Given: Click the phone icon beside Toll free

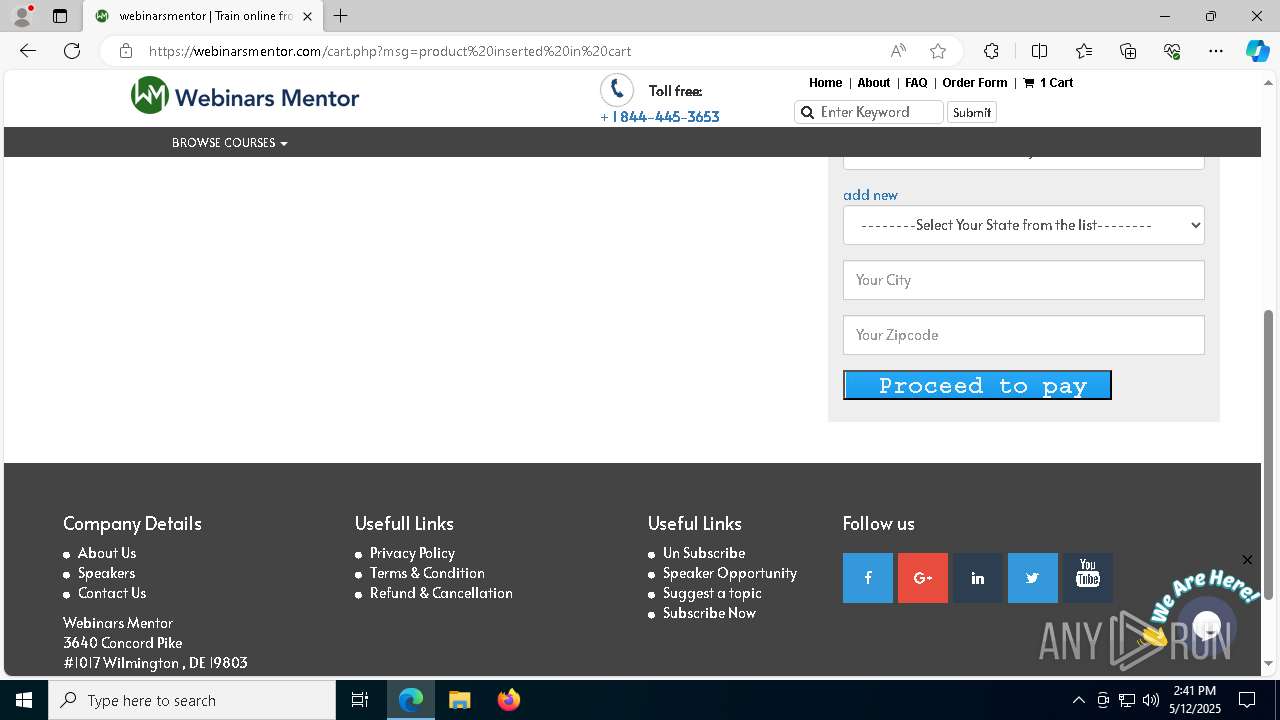Looking at the screenshot, I should click(x=617, y=90).
